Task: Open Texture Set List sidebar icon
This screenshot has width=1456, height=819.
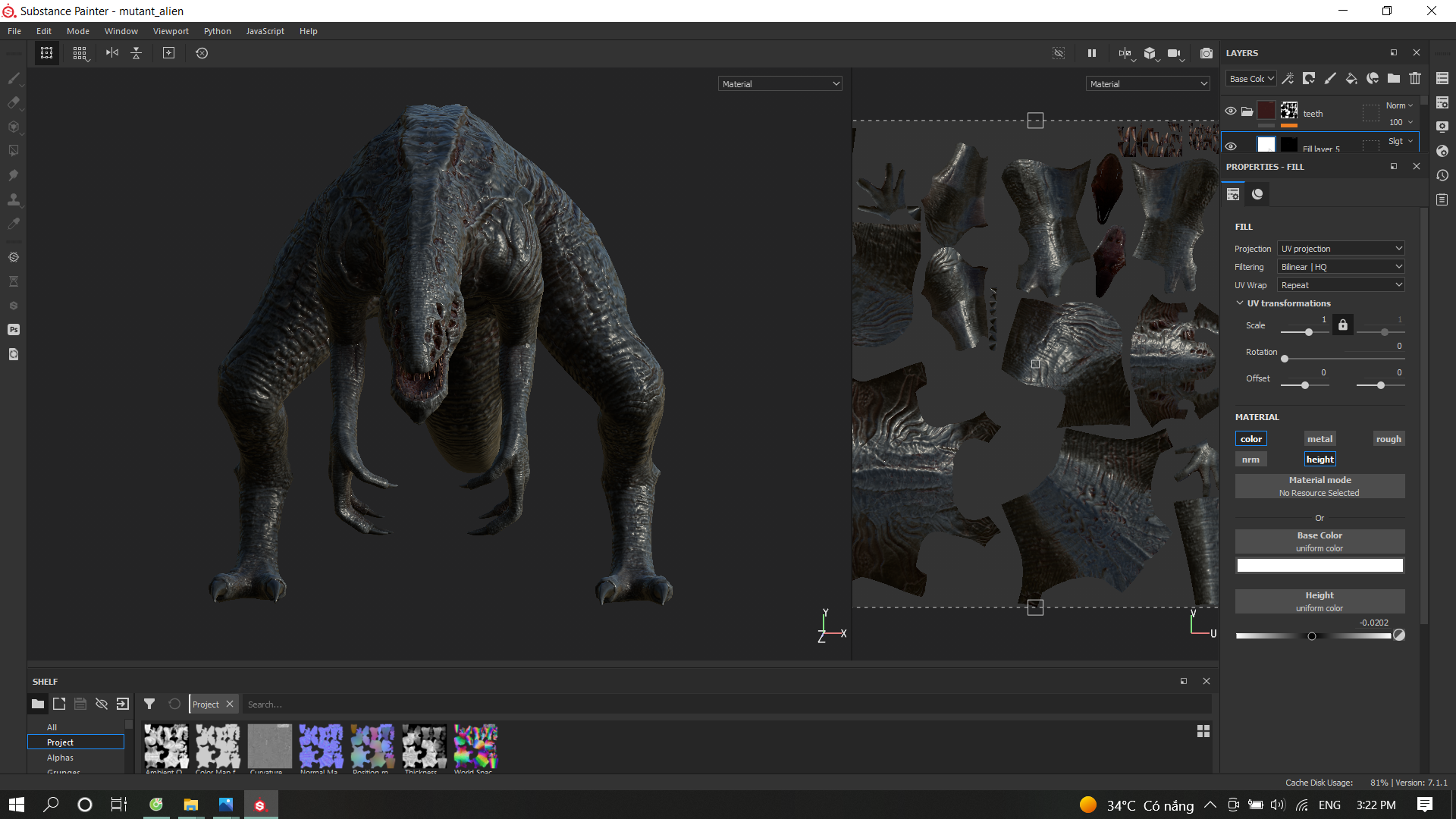Action: (1442, 78)
